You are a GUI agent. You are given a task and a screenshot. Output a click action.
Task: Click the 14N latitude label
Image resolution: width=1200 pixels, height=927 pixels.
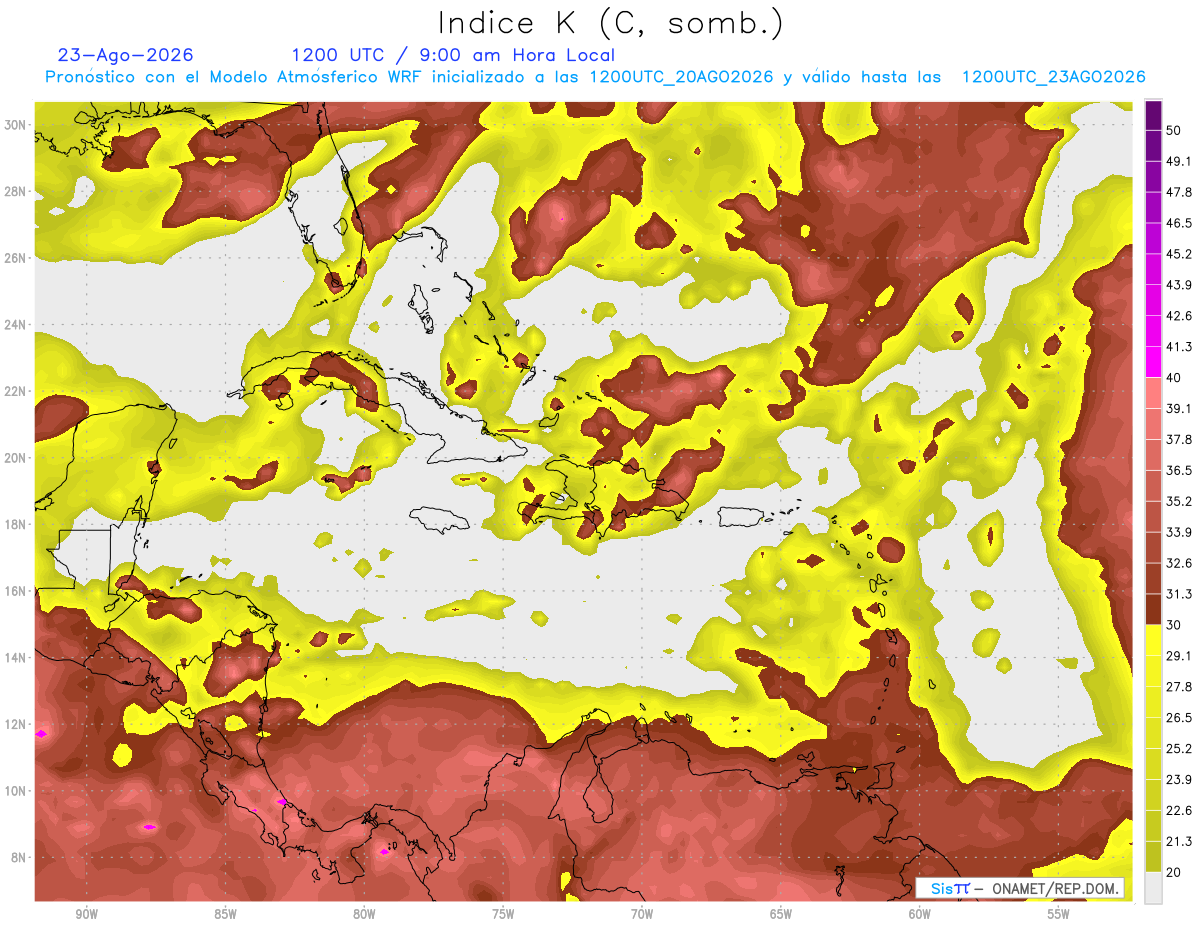pos(15,658)
